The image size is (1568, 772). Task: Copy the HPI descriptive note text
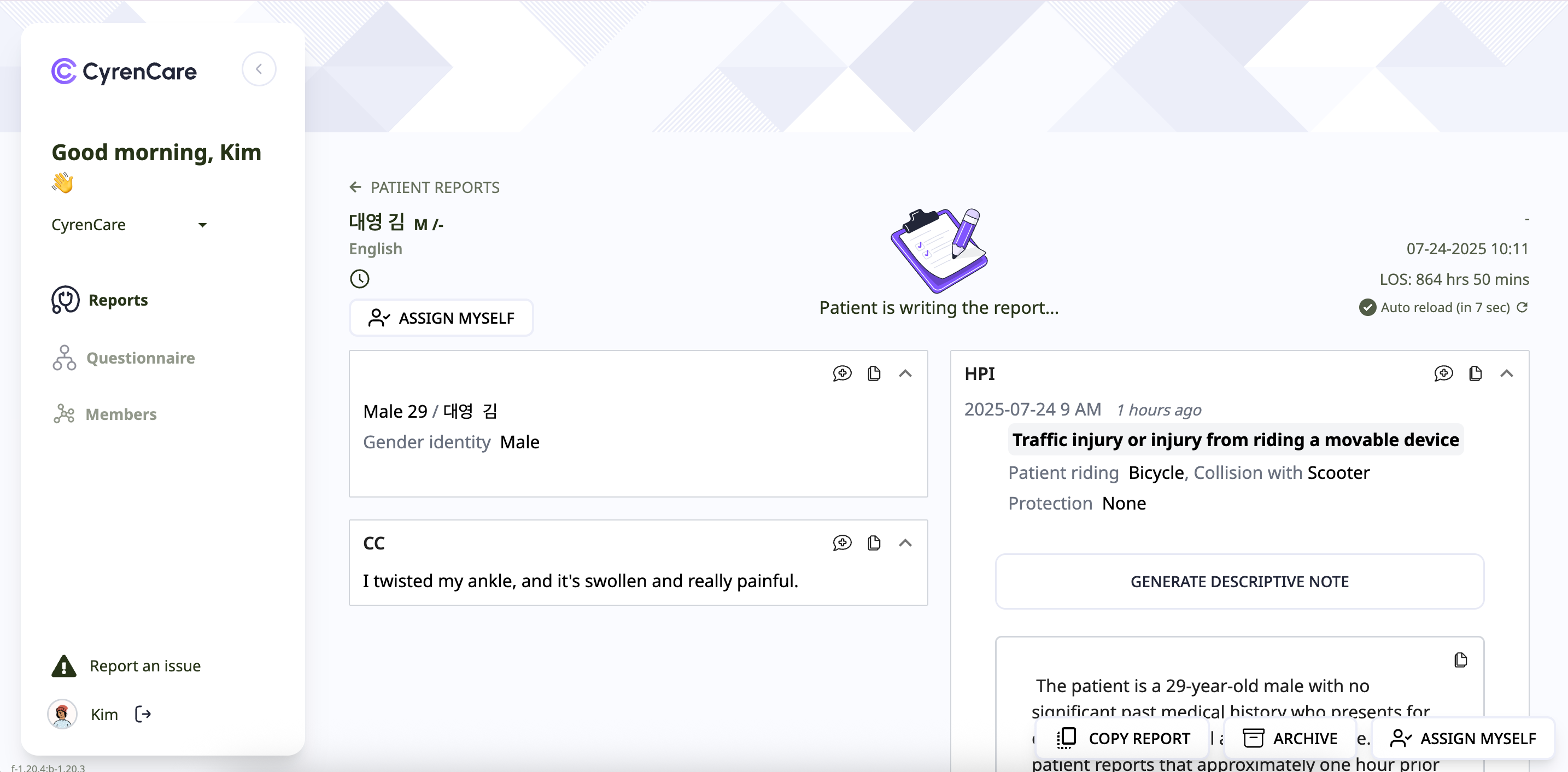coord(1461,660)
